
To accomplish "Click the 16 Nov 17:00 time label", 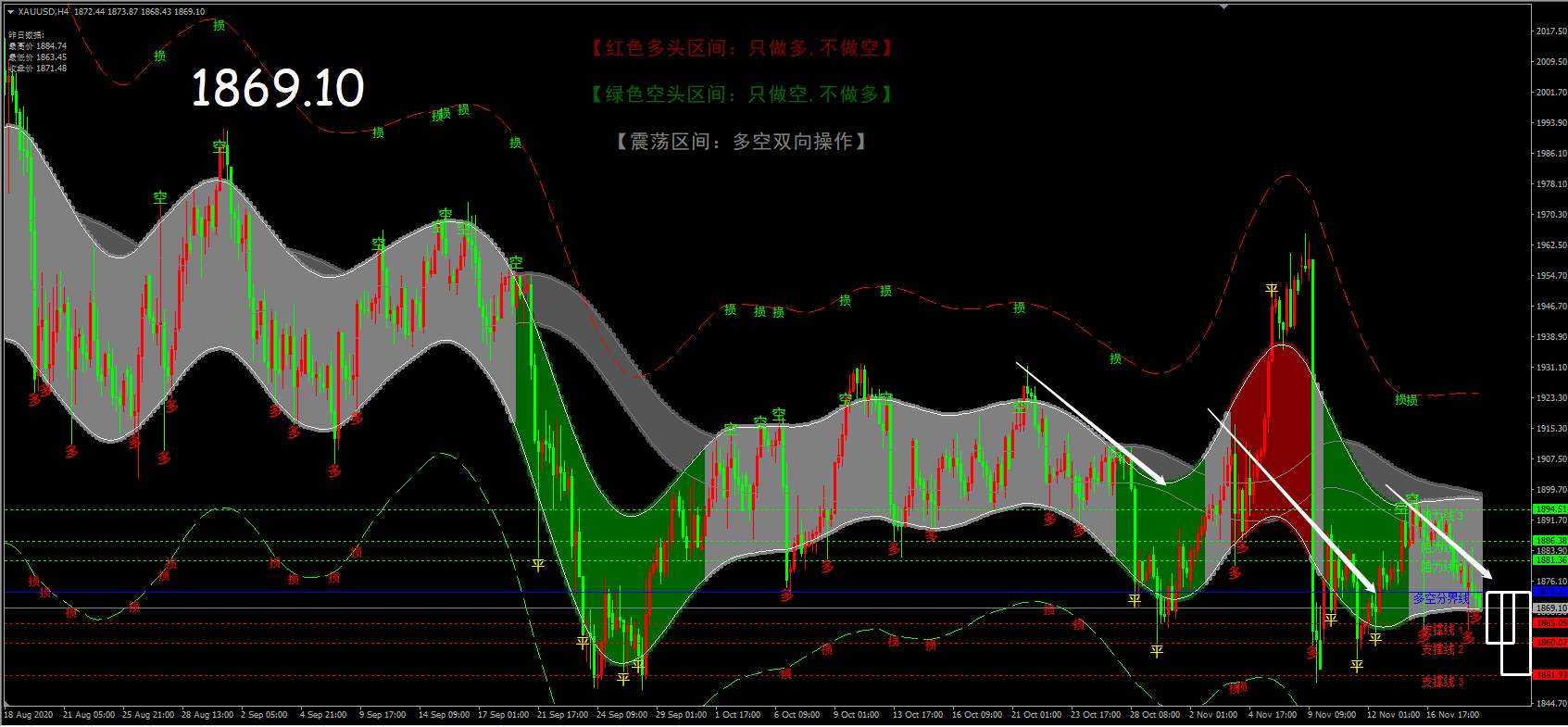I will [1451, 715].
